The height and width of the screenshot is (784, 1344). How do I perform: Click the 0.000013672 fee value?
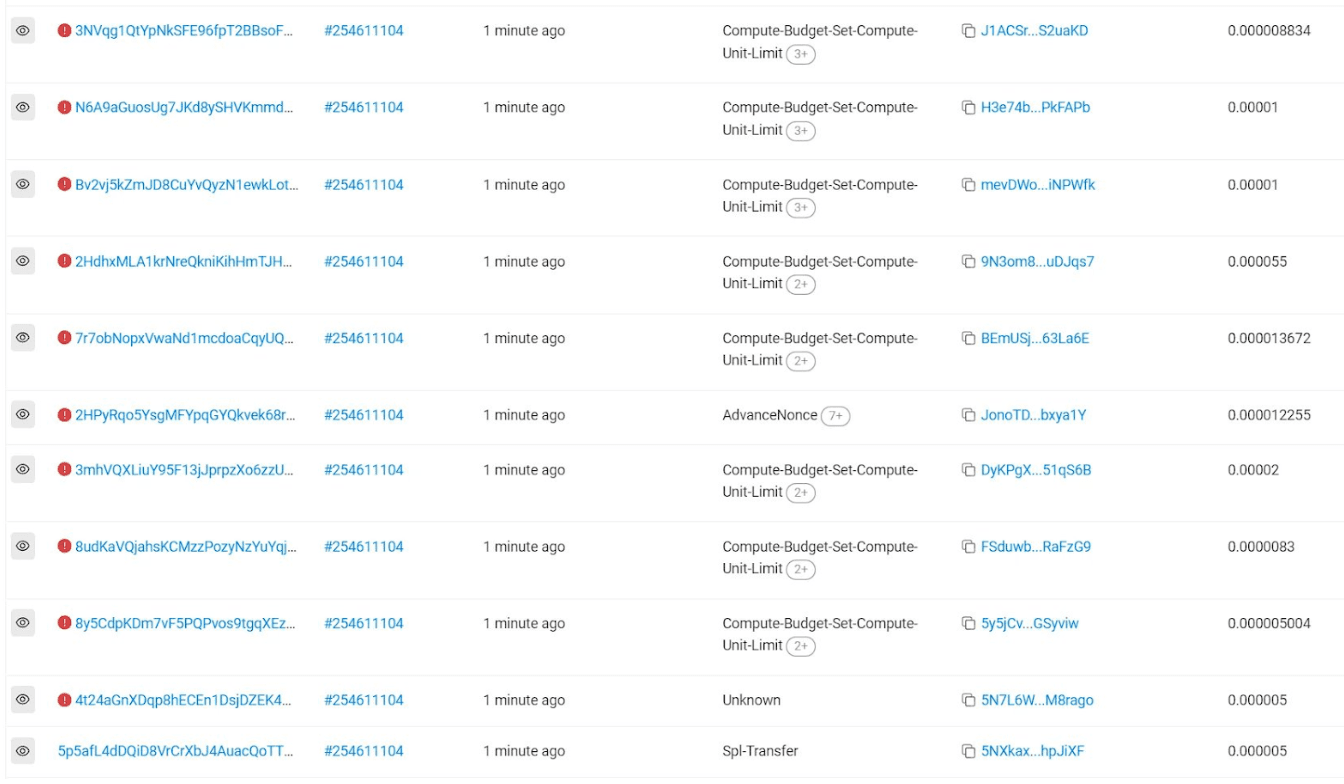click(x=1269, y=338)
